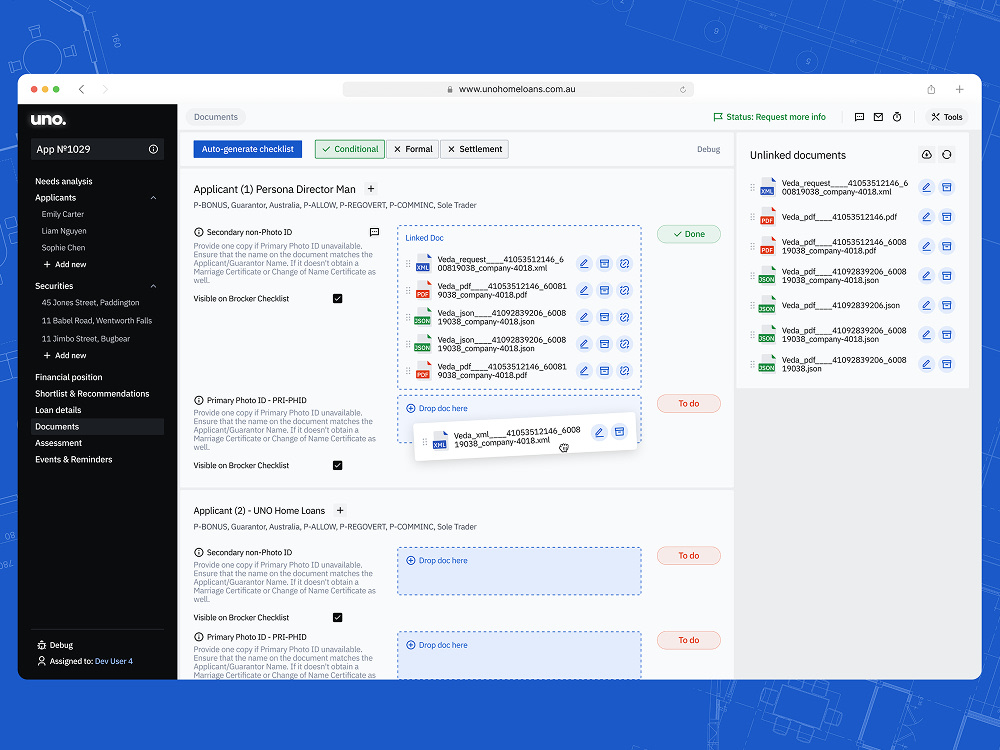
Task: Select security 11 Babel Road, Wentworth Falls
Action: pos(97,321)
